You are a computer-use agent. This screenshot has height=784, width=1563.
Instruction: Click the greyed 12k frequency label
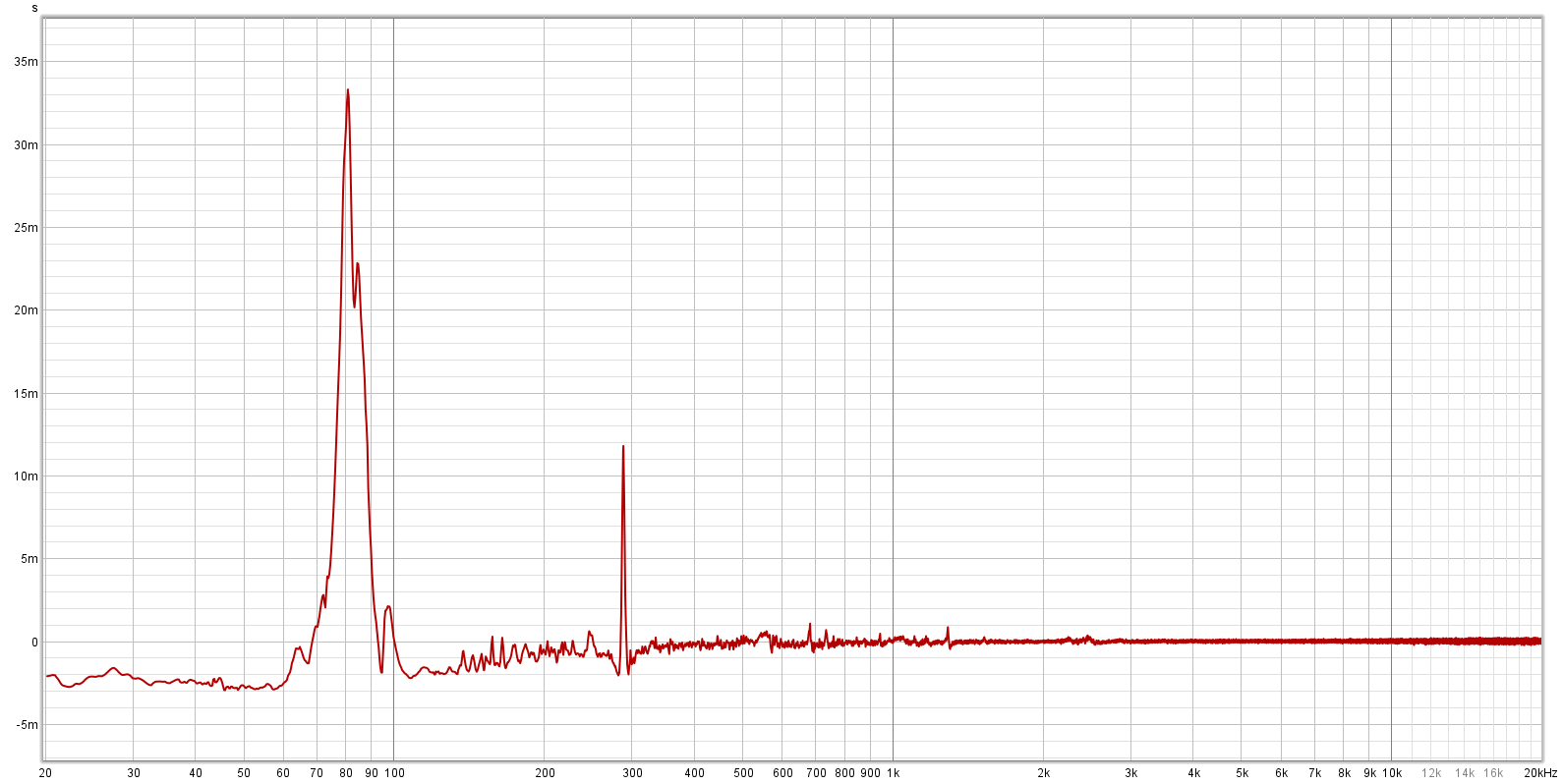[1431, 773]
